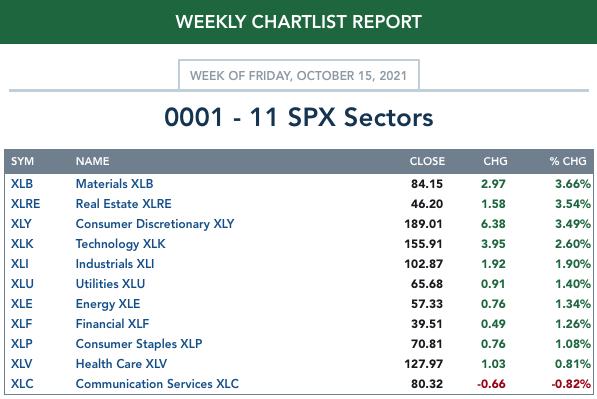Open Consumer Discretionary XLY link
597x399 pixels.
[155, 224]
